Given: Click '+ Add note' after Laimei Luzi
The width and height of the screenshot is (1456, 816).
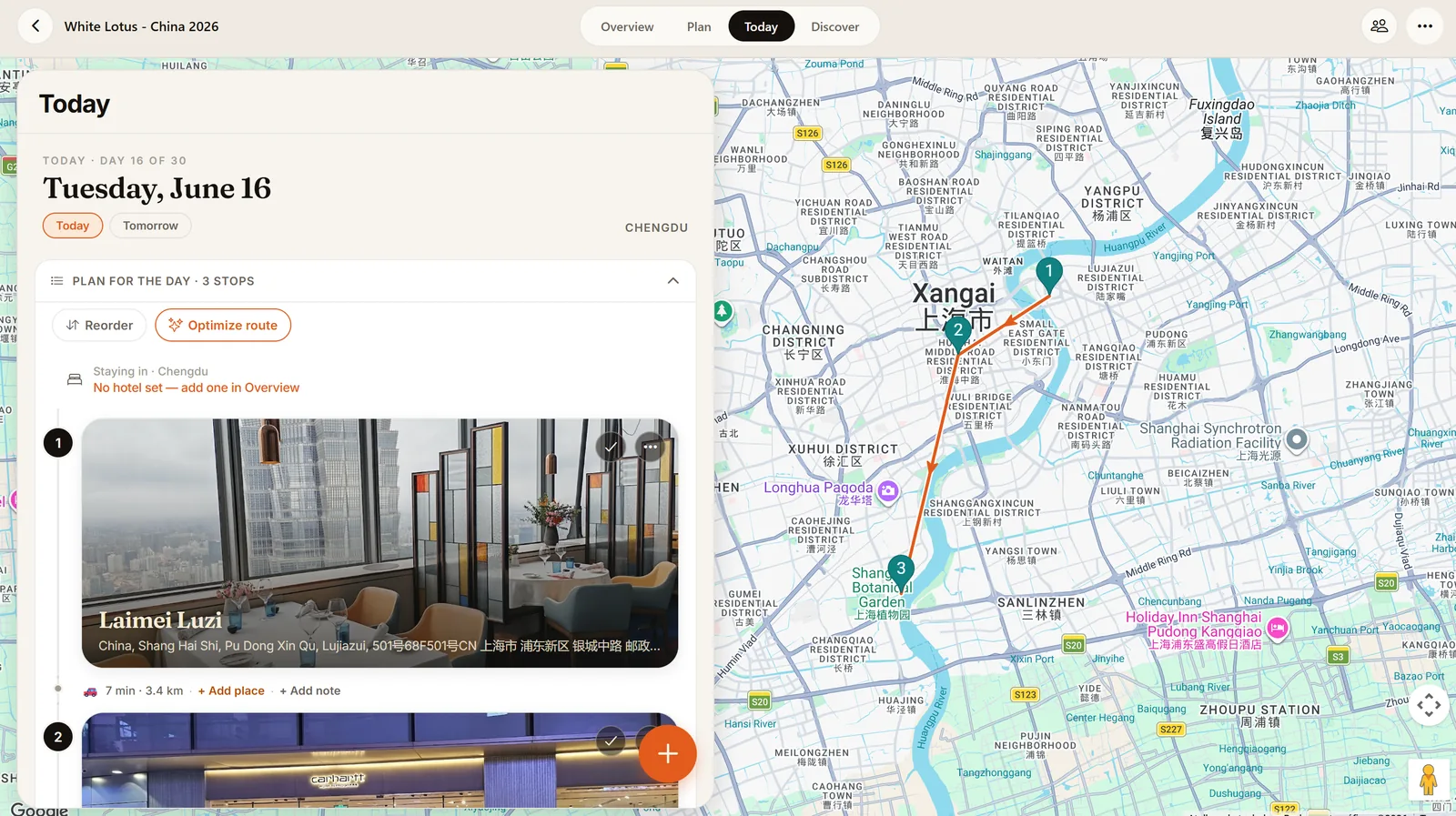Looking at the screenshot, I should click(309, 691).
